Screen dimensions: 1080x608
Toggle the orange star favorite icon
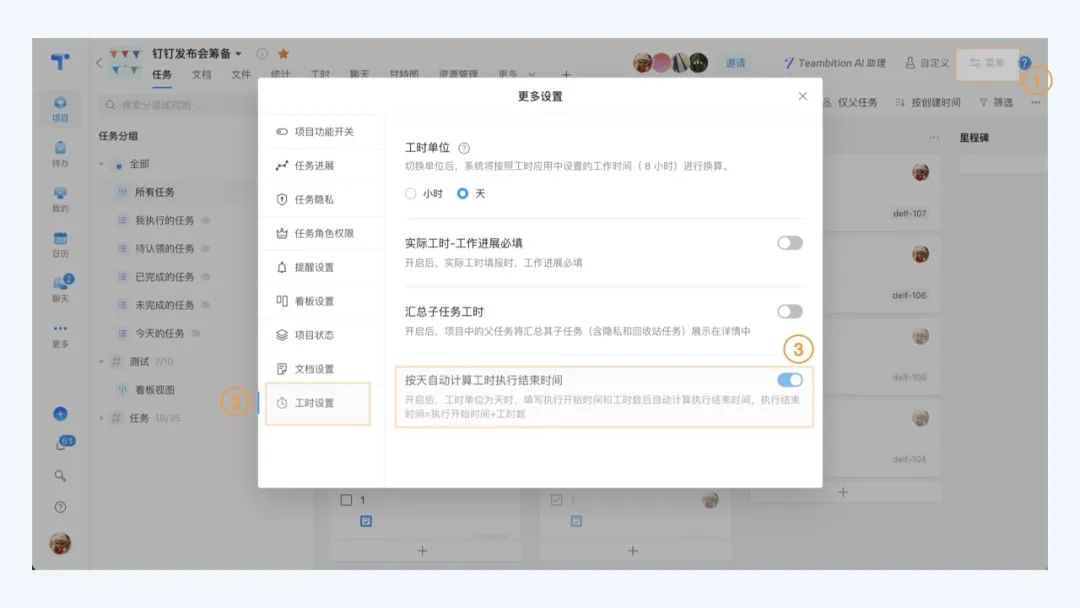(283, 54)
